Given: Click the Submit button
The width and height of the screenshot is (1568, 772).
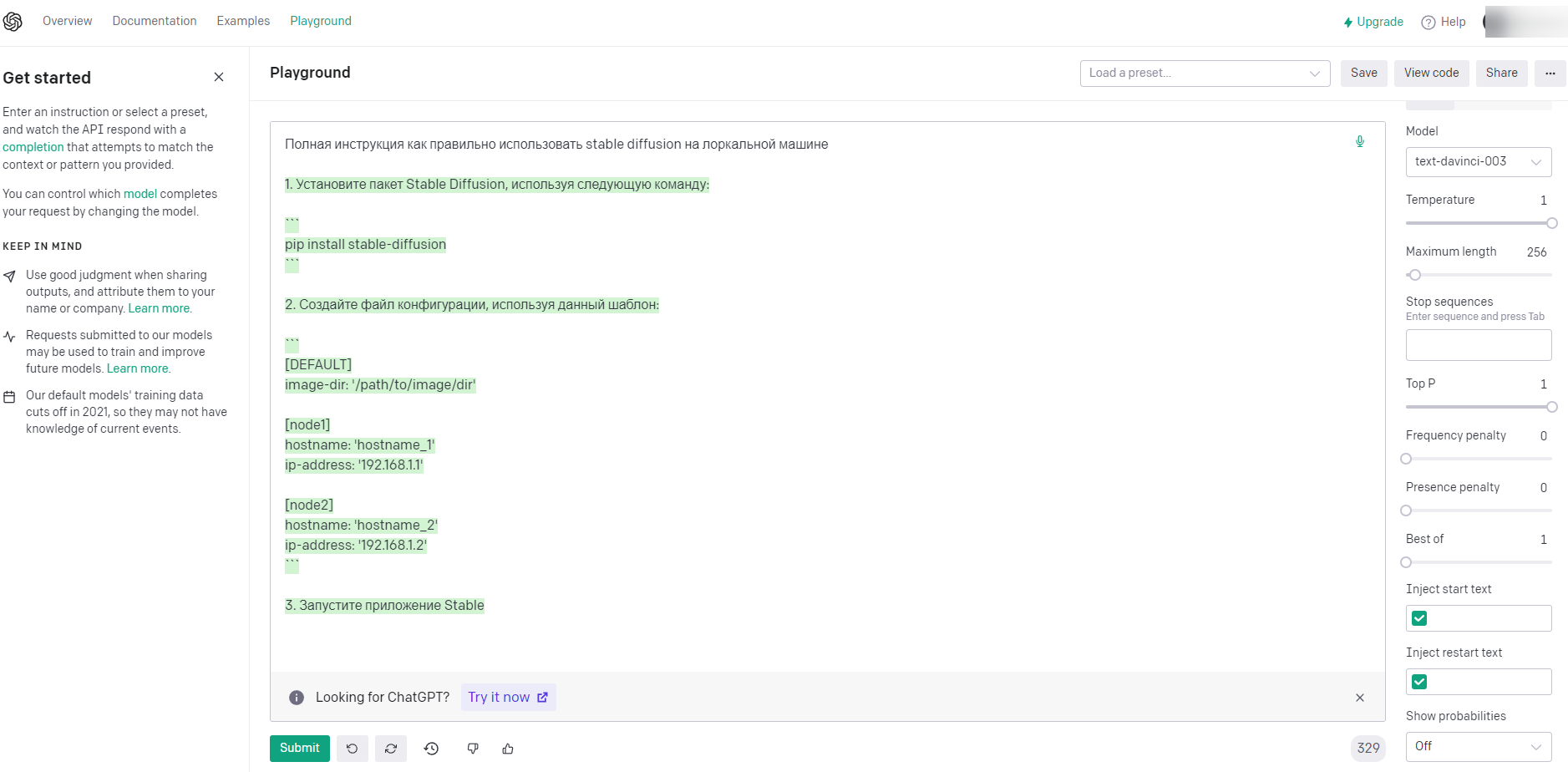Looking at the screenshot, I should (x=300, y=749).
